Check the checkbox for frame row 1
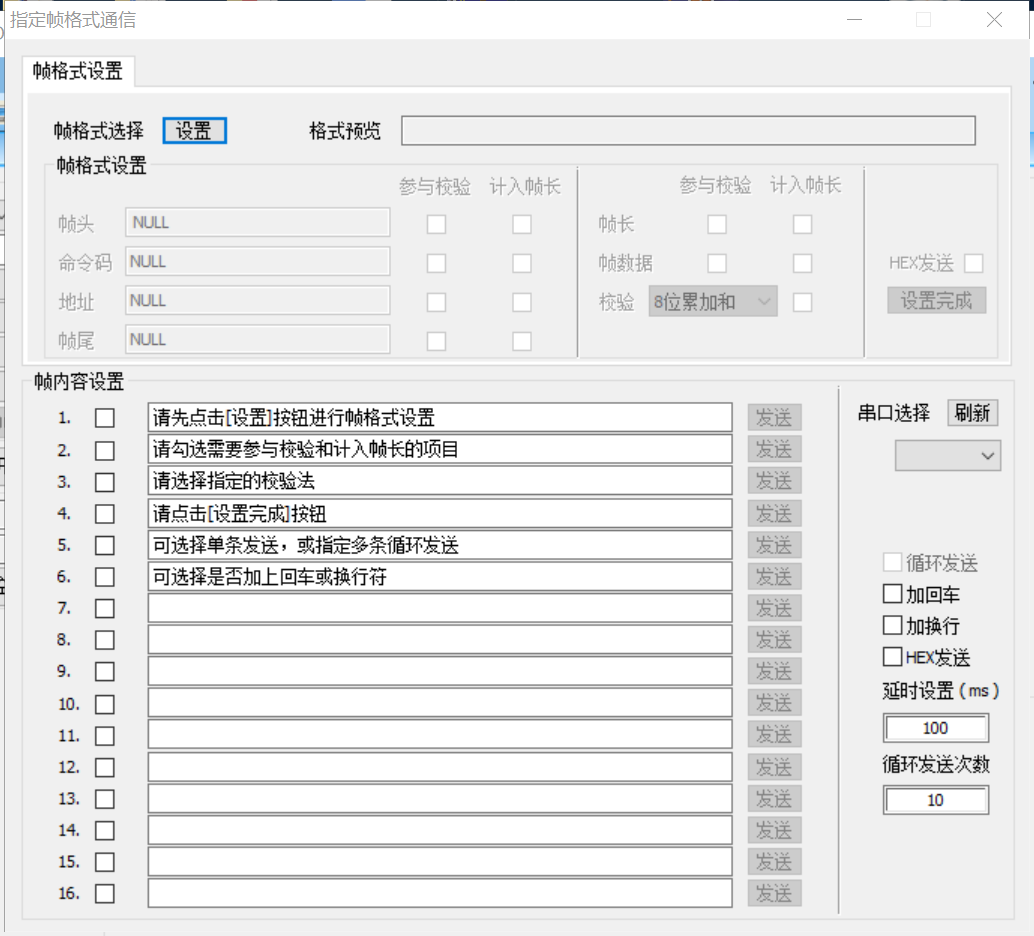This screenshot has height=936, width=1034. tap(105, 418)
